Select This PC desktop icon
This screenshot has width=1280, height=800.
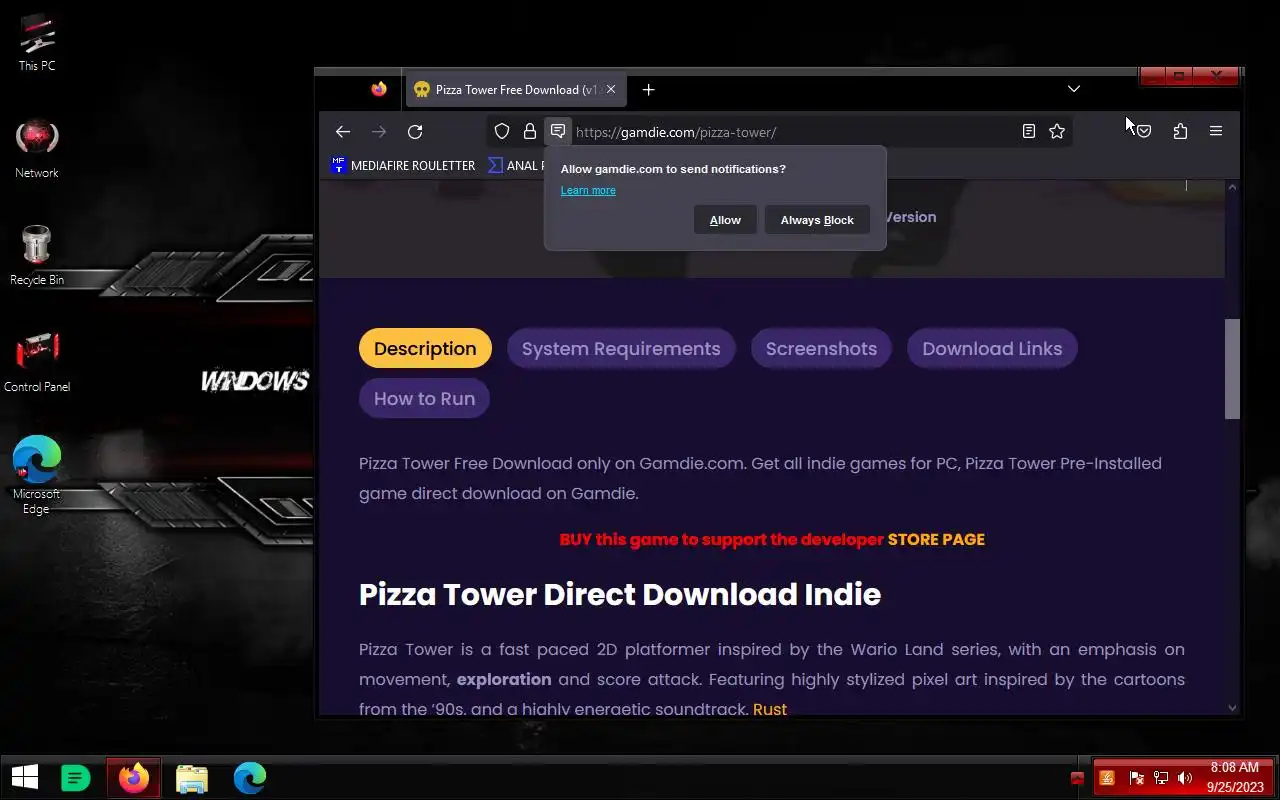coord(37,43)
